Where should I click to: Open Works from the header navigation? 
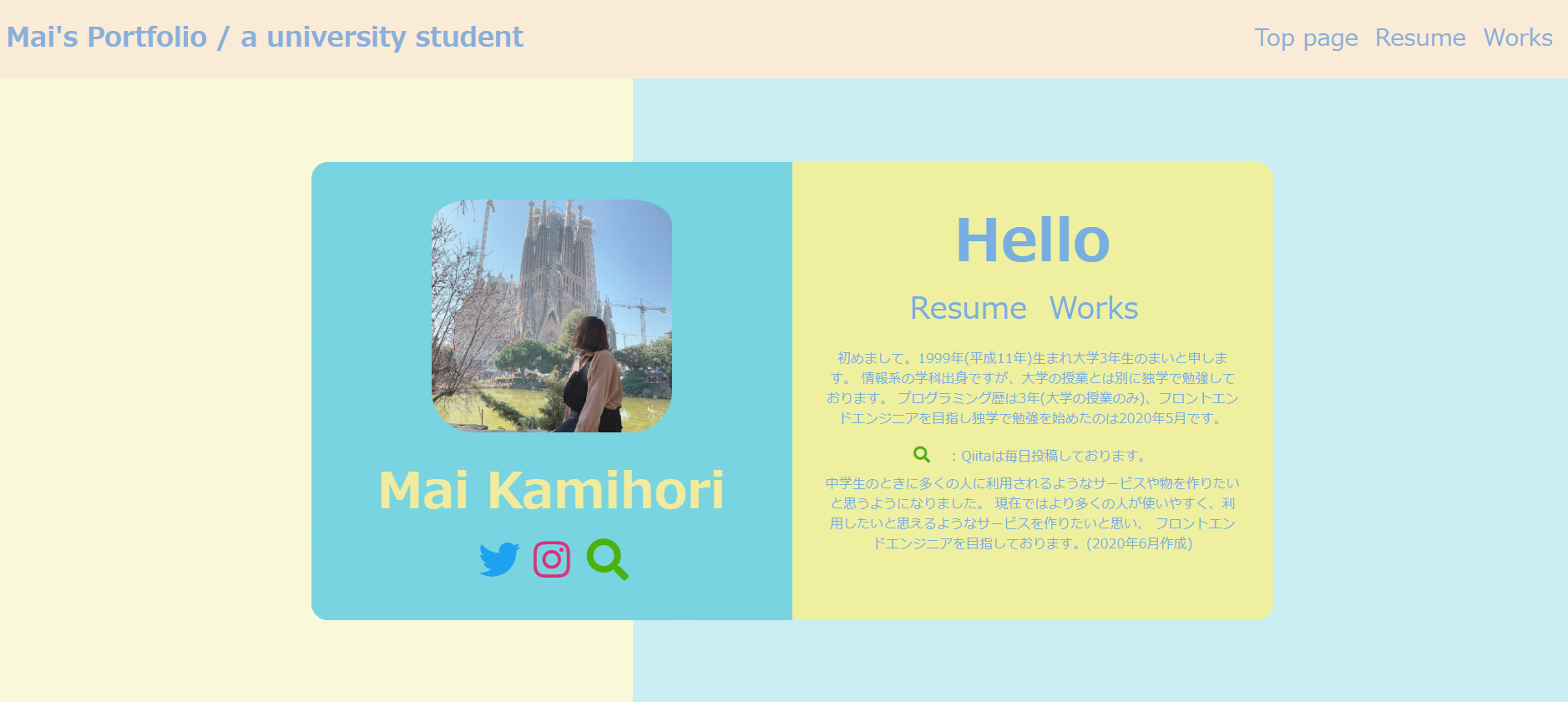point(1518,38)
